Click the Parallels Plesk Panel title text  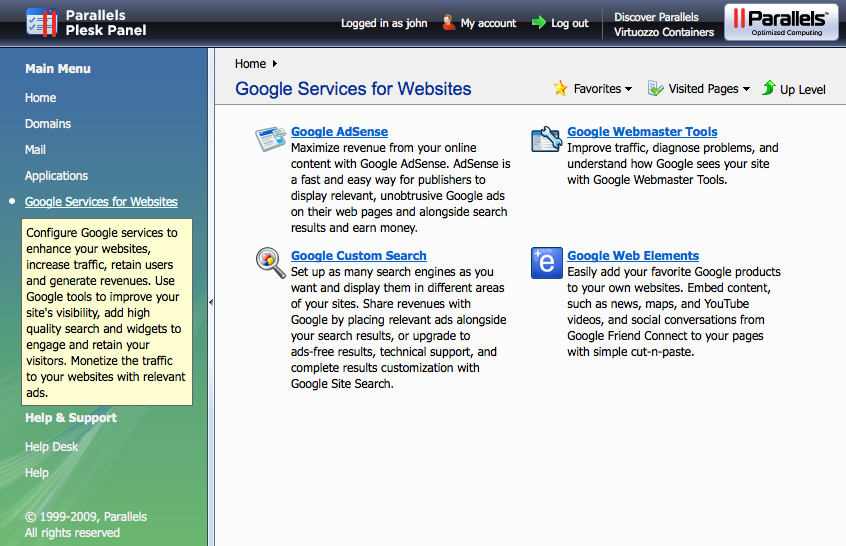[106, 23]
